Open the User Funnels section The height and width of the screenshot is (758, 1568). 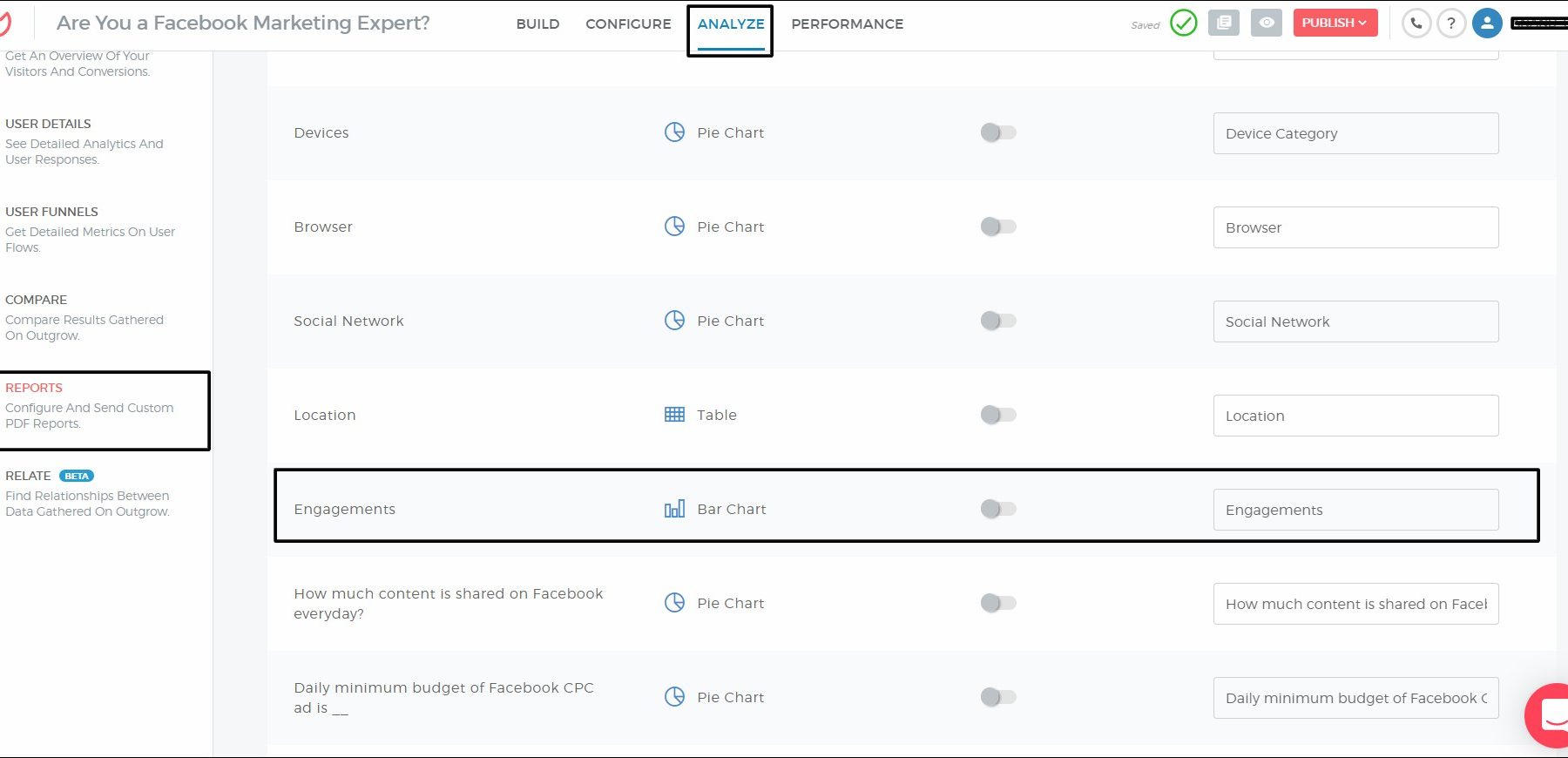tap(52, 212)
